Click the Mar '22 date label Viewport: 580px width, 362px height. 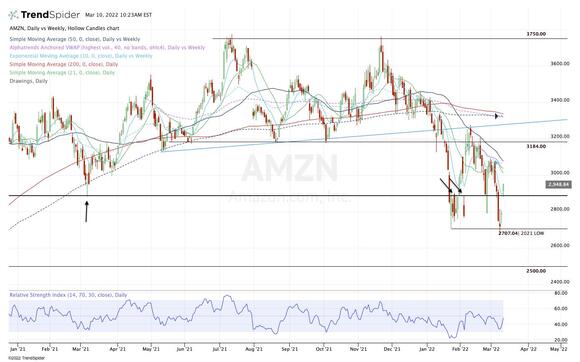point(492,349)
